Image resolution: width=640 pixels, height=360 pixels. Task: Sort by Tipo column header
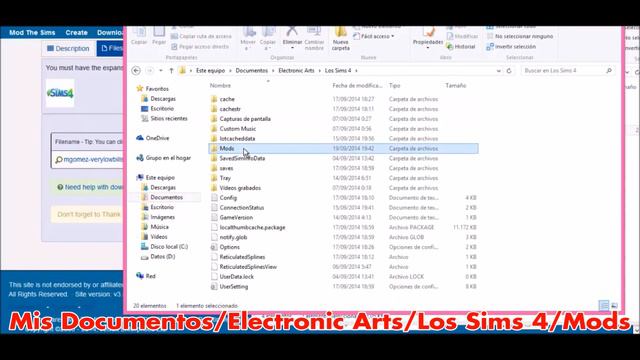[394, 85]
